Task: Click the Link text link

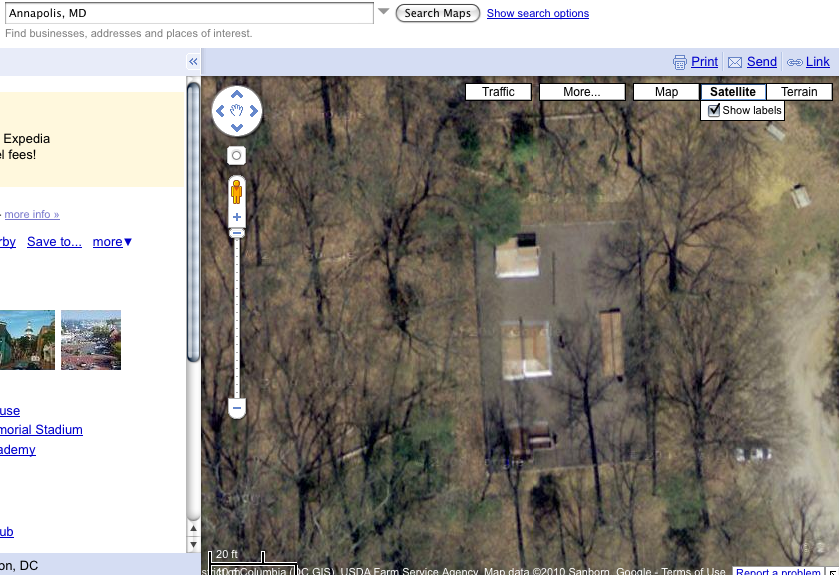Action: pyautogui.click(x=818, y=62)
